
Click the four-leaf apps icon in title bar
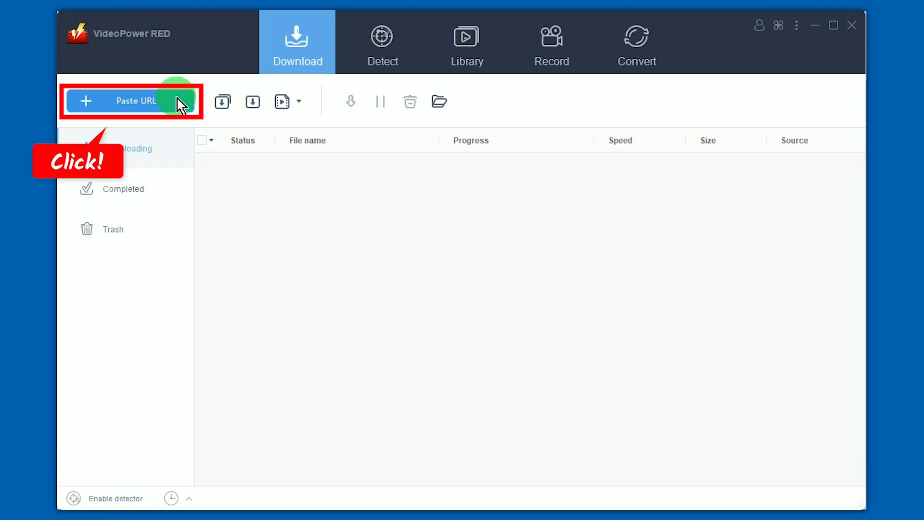click(778, 25)
